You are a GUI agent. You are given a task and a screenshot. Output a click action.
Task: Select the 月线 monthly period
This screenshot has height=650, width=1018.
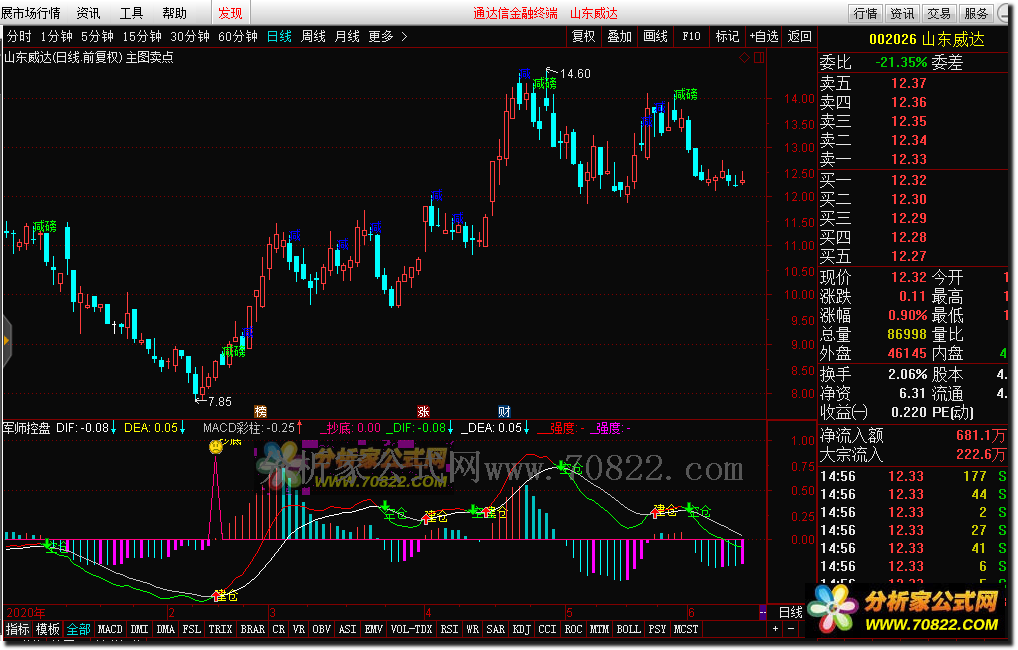click(x=347, y=36)
